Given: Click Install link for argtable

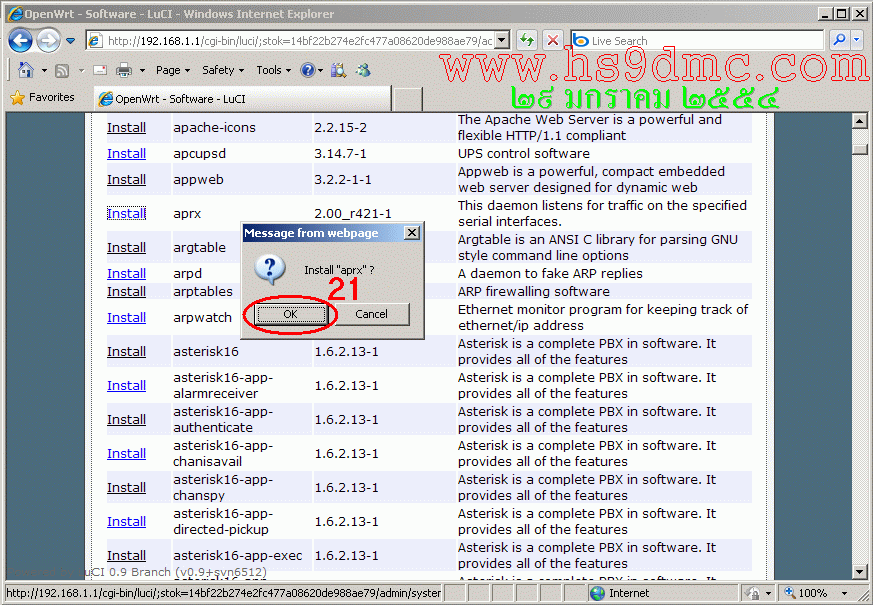Looking at the screenshot, I should pos(126,248).
